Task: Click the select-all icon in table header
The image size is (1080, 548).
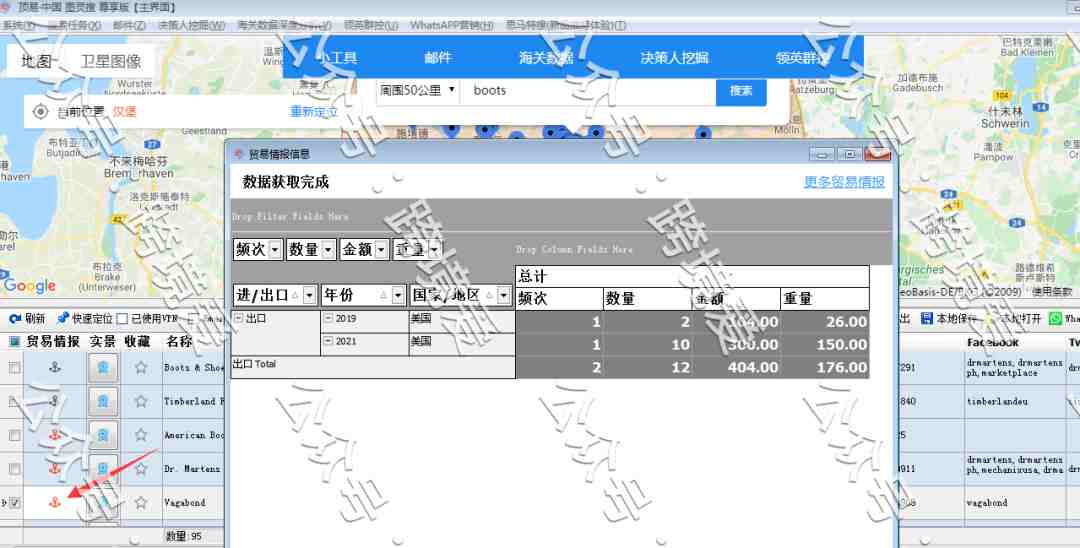Action: 14,341
